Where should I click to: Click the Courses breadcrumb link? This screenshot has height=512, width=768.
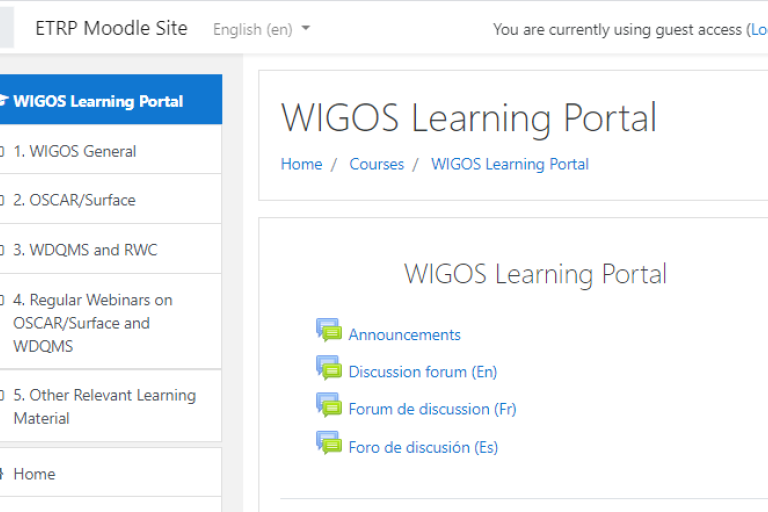(376, 164)
